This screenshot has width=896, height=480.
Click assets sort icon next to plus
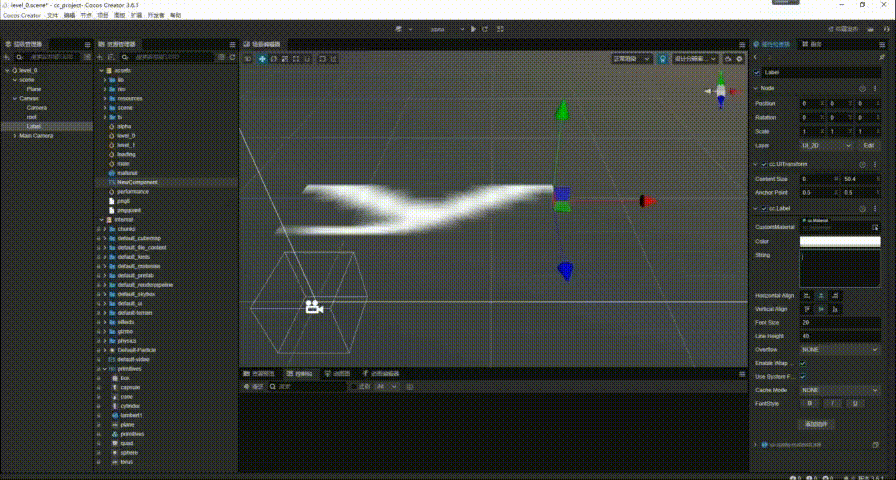click(x=111, y=57)
